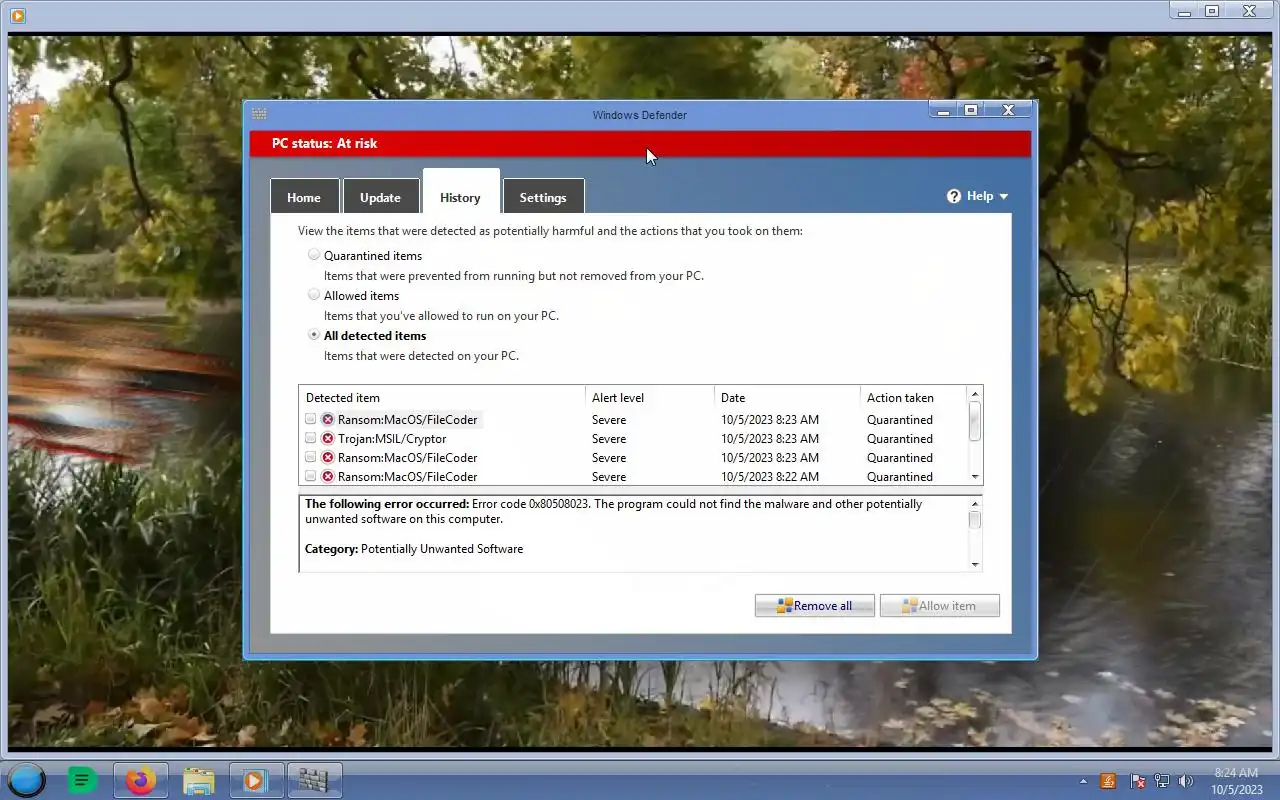Minimize the Windows Defender window
1280x800 pixels.
[944, 110]
